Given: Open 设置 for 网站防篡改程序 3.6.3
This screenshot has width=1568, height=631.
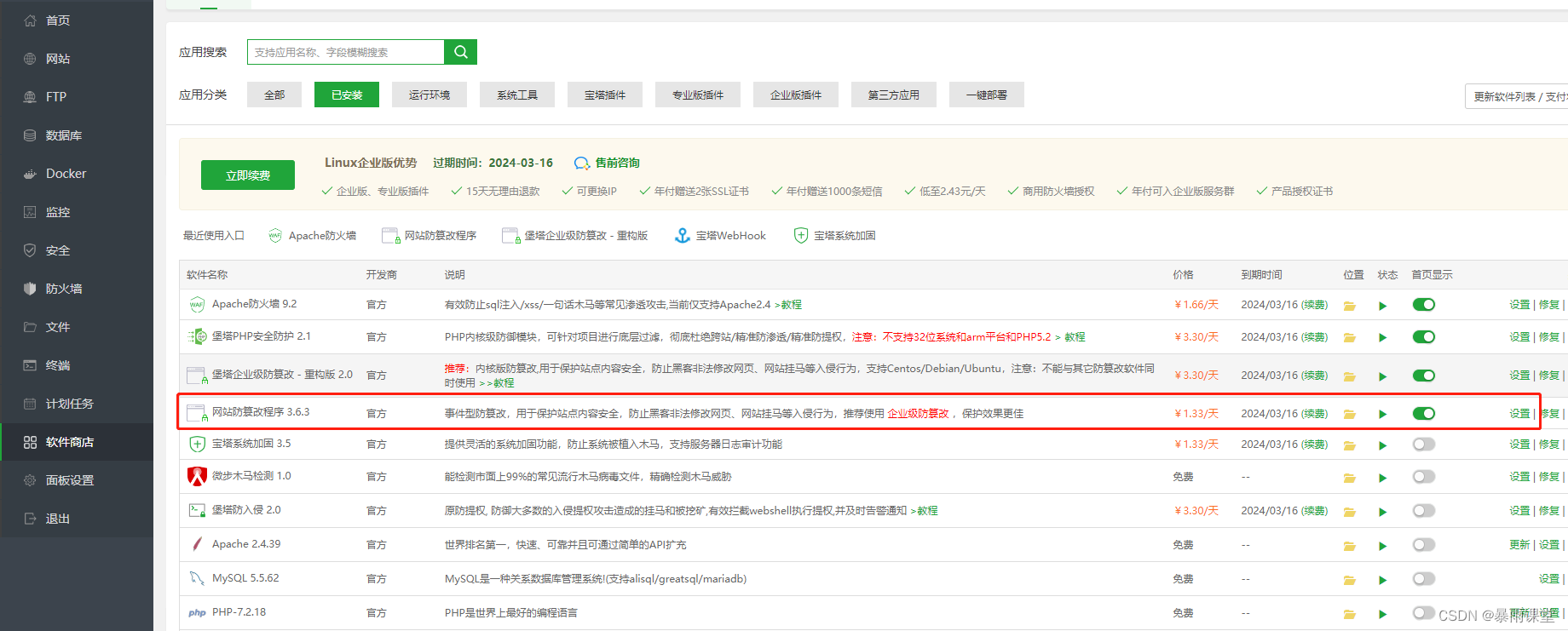Looking at the screenshot, I should coord(1519,414).
